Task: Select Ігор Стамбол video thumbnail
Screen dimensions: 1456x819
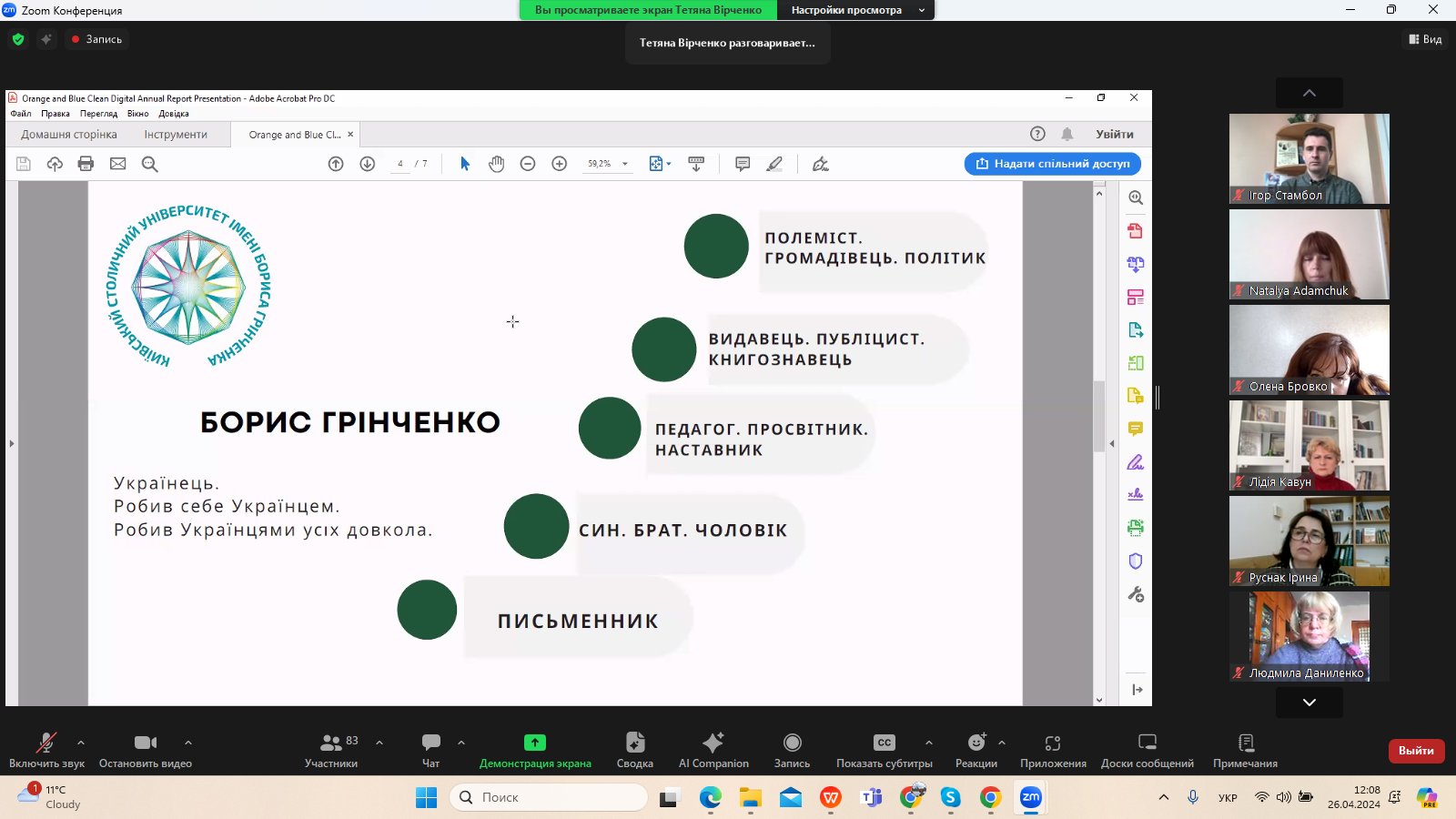Action: coord(1309,158)
